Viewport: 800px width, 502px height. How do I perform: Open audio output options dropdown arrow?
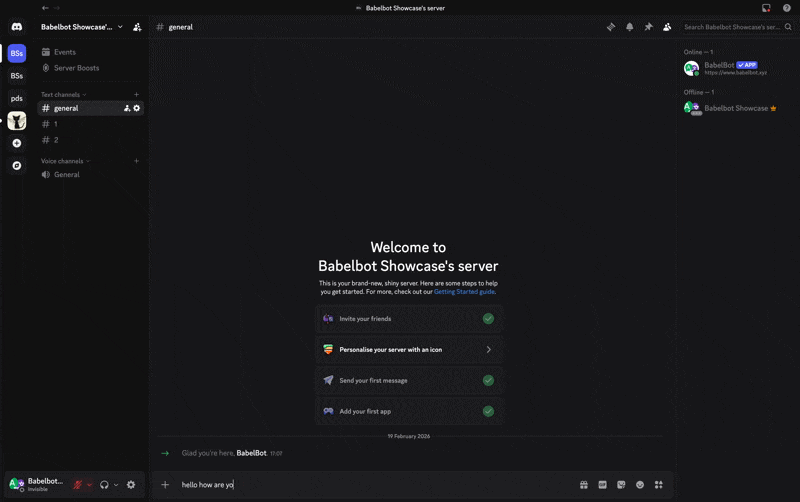click(x=116, y=485)
